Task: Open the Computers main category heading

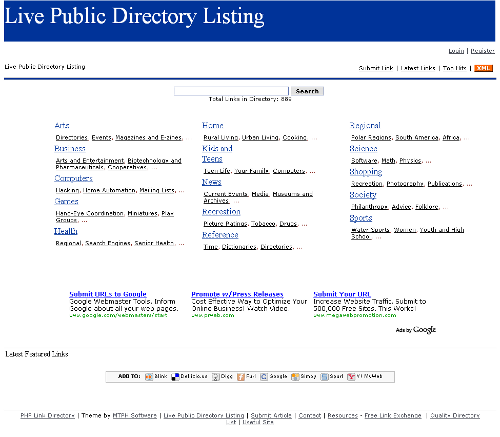Action: tap(74, 178)
